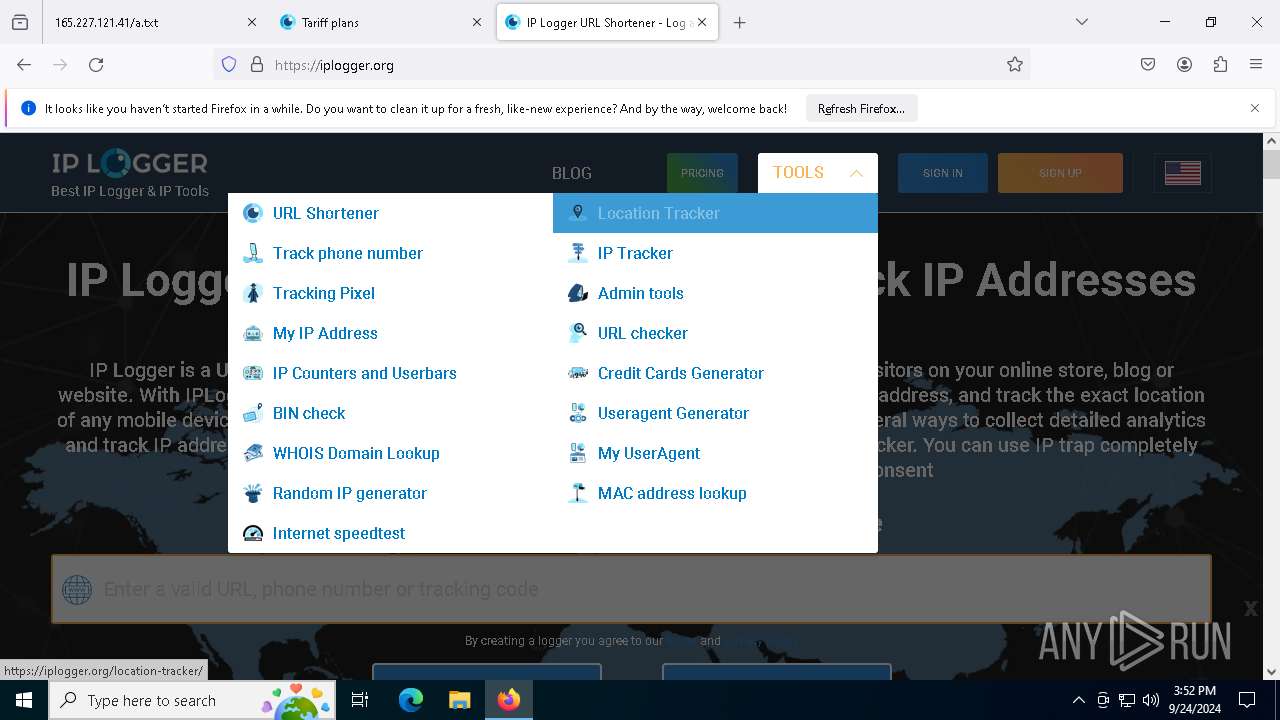The height and width of the screenshot is (720, 1280).
Task: Click the Tracking Pixel icon
Action: pyautogui.click(x=253, y=293)
